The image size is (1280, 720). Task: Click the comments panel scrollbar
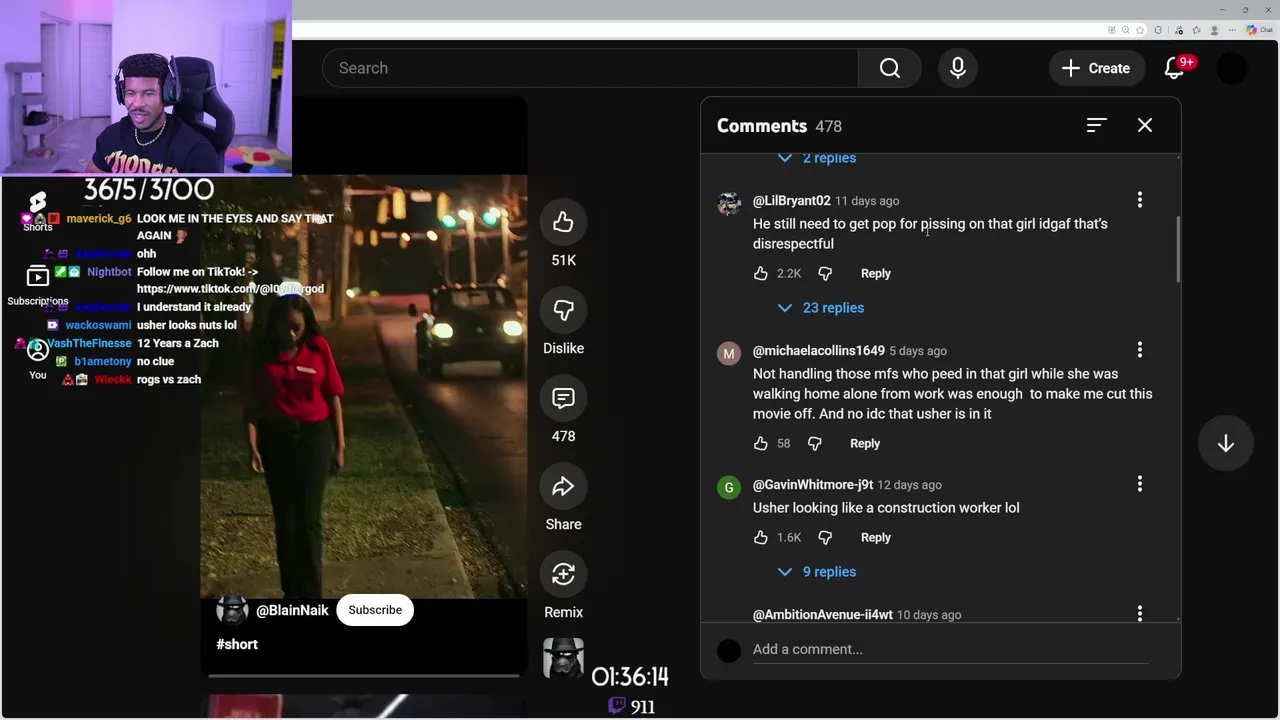1178,250
